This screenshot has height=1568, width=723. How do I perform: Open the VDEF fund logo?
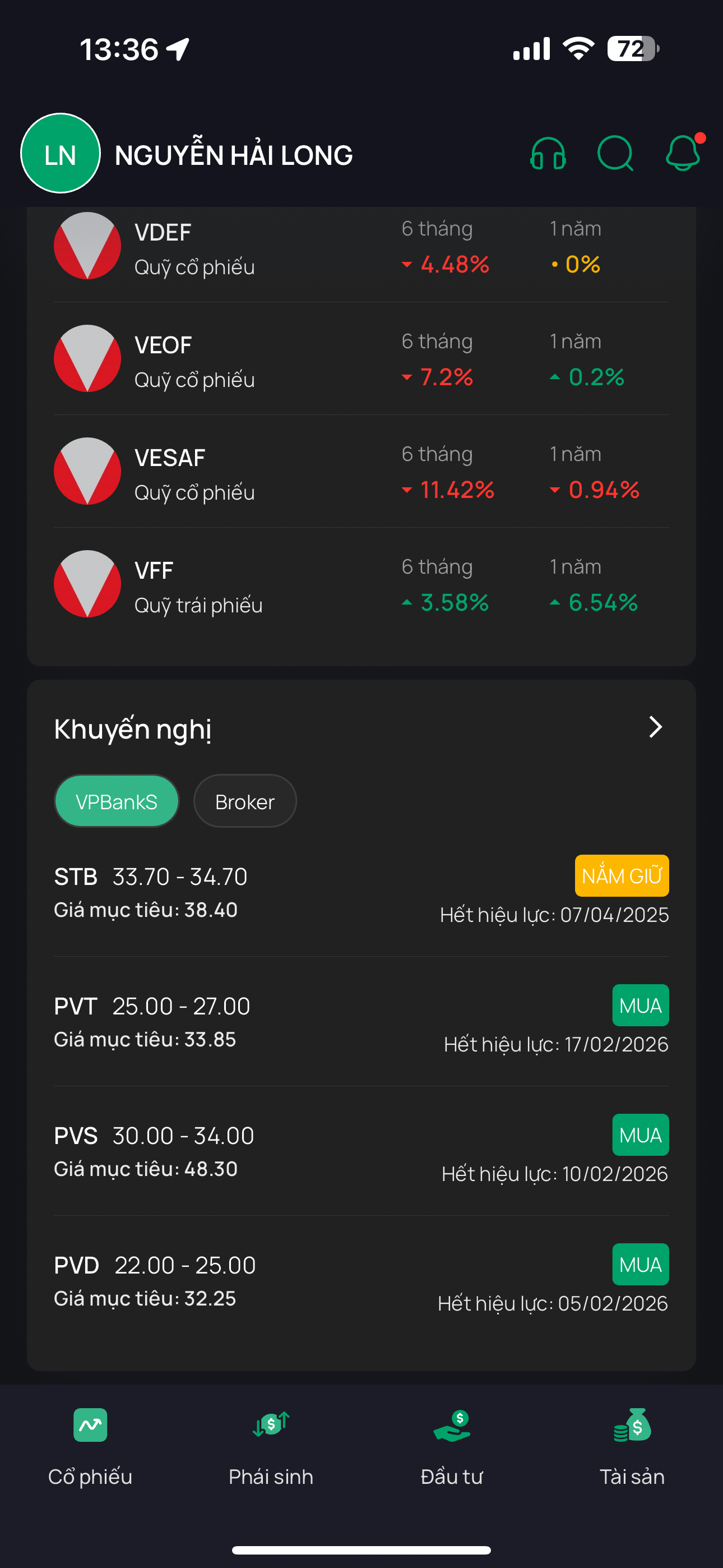(x=87, y=246)
